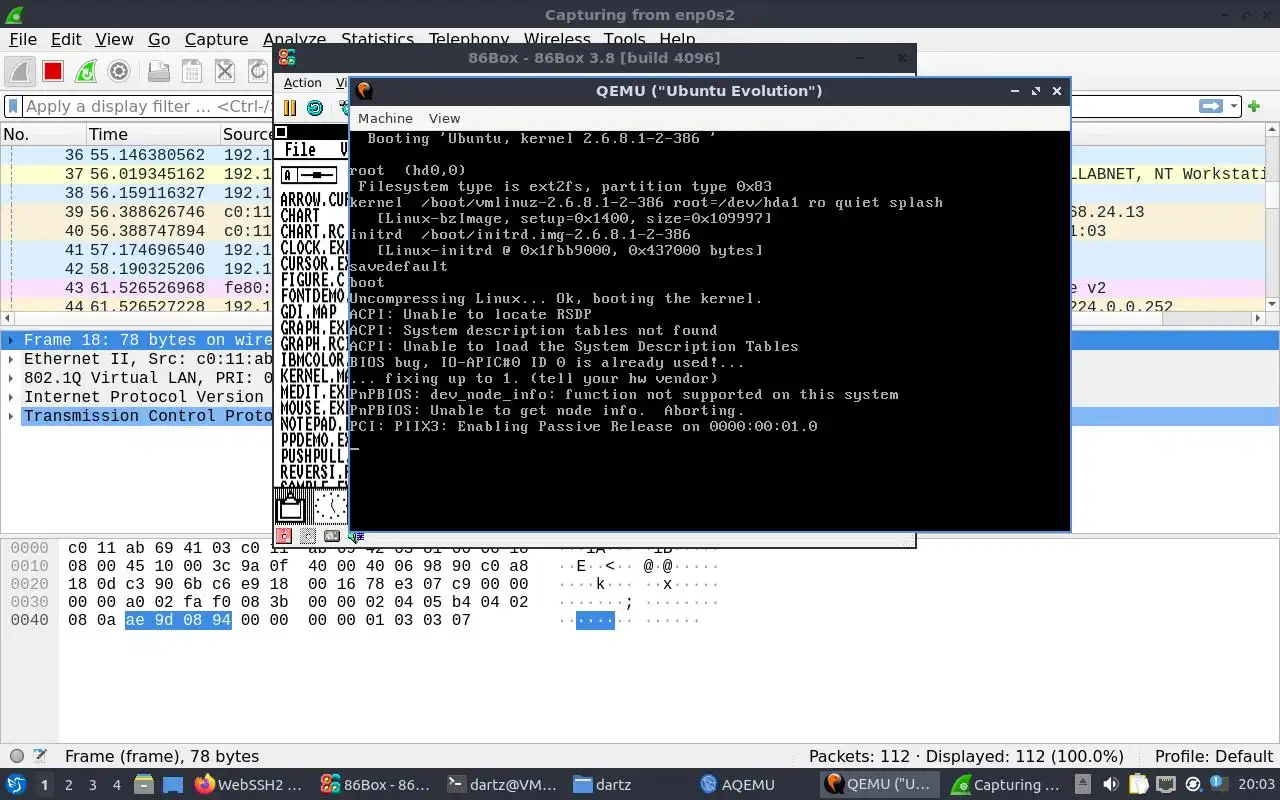1280x800 pixels.
Task: Open Wireshark capture options gear
Action: 119,71
